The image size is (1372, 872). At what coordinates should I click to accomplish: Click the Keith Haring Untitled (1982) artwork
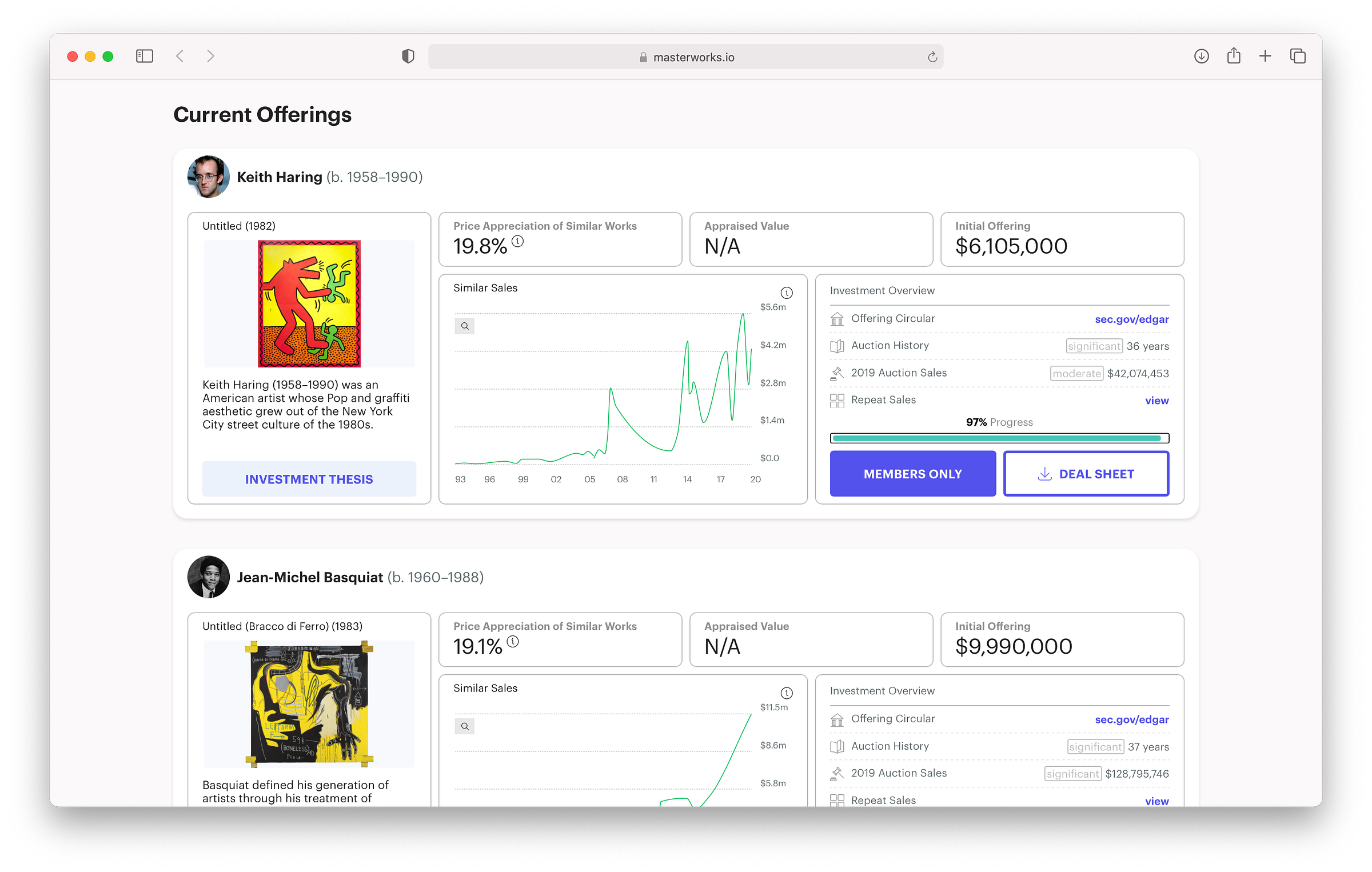tap(309, 303)
